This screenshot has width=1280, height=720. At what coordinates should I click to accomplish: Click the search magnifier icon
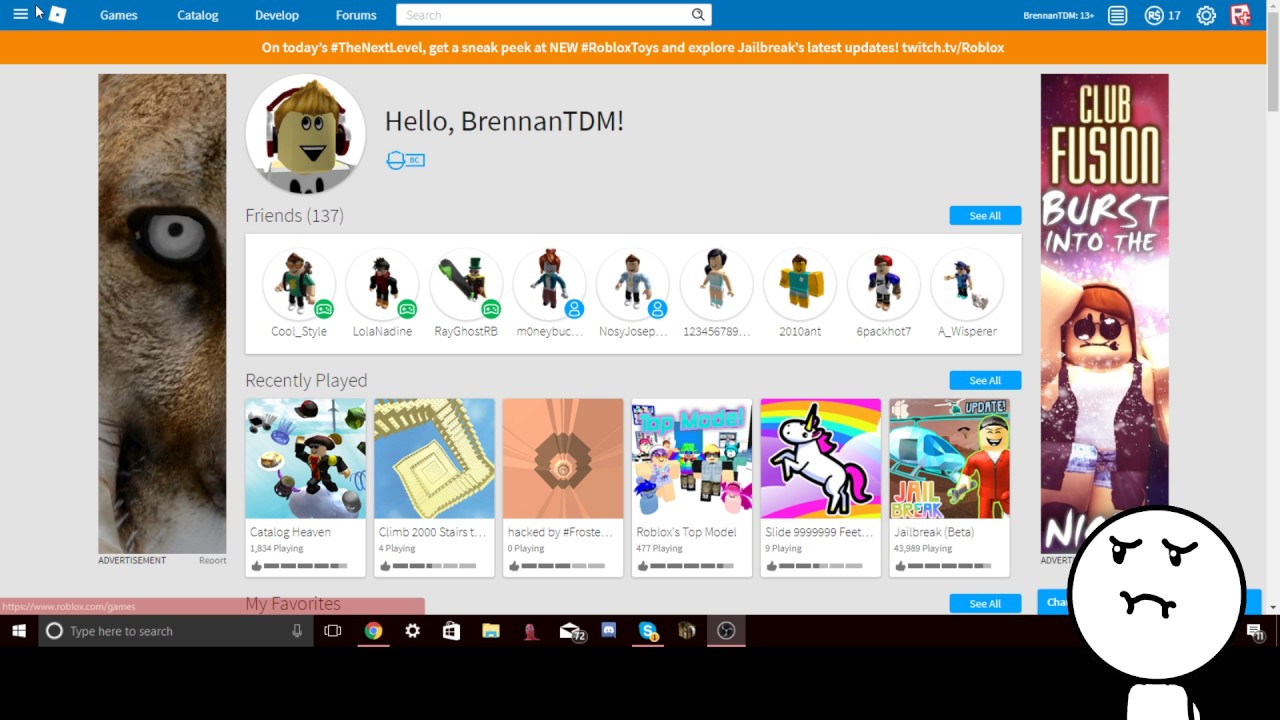698,15
